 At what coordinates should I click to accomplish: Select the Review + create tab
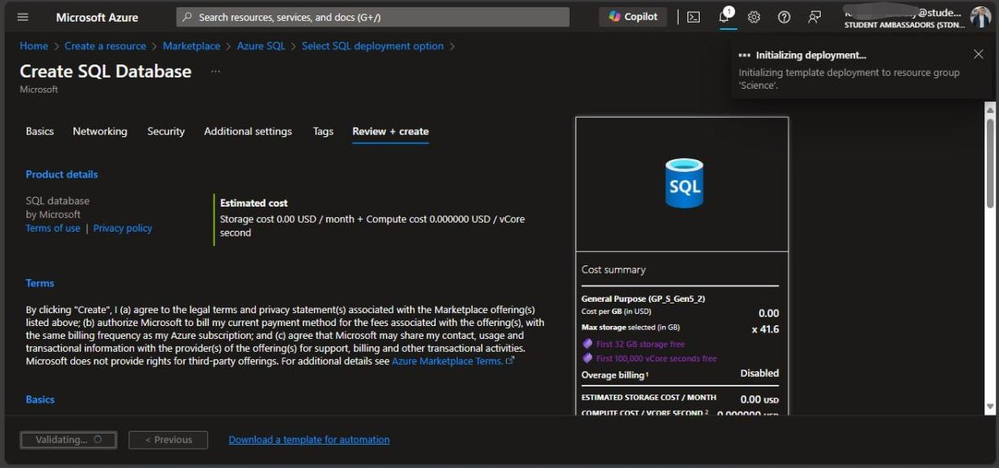[391, 131]
